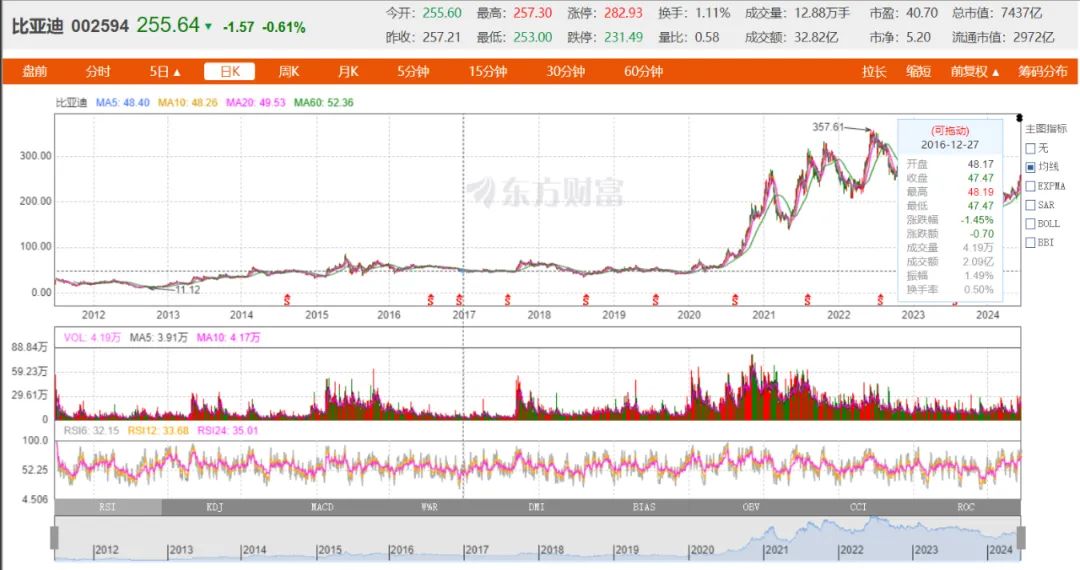Open the 15分钟 chart tab
Image resolution: width=1080 pixels, height=570 pixels.
(488, 72)
